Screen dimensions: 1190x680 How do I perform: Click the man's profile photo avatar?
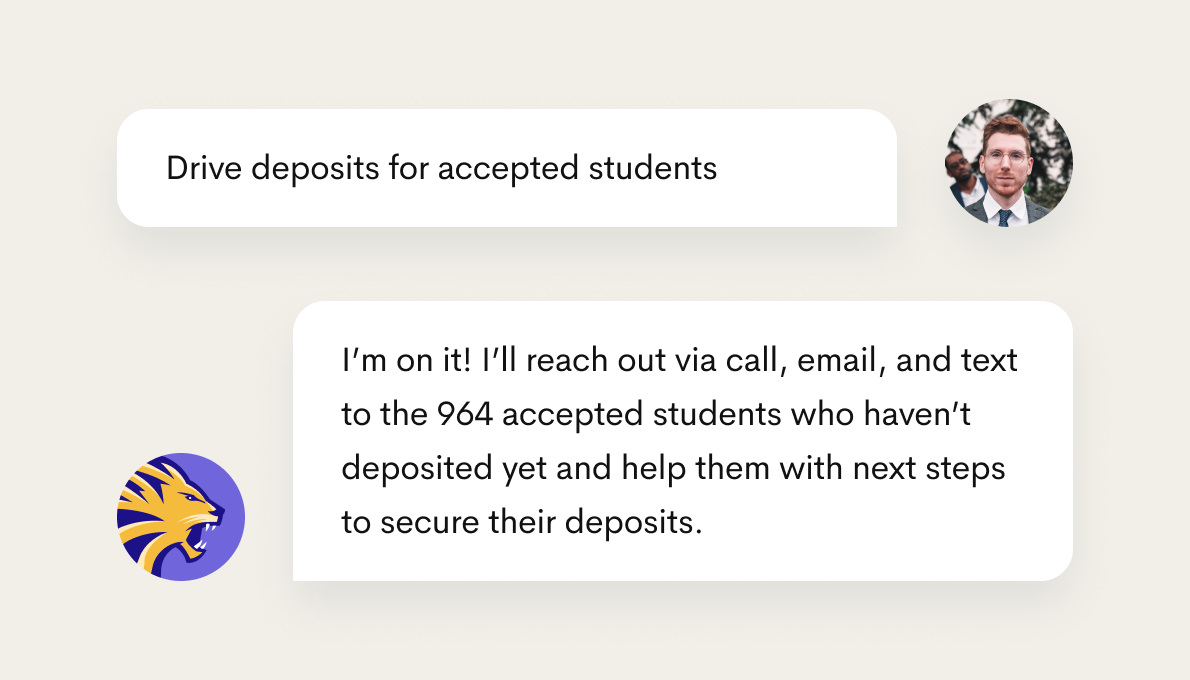click(x=1008, y=163)
